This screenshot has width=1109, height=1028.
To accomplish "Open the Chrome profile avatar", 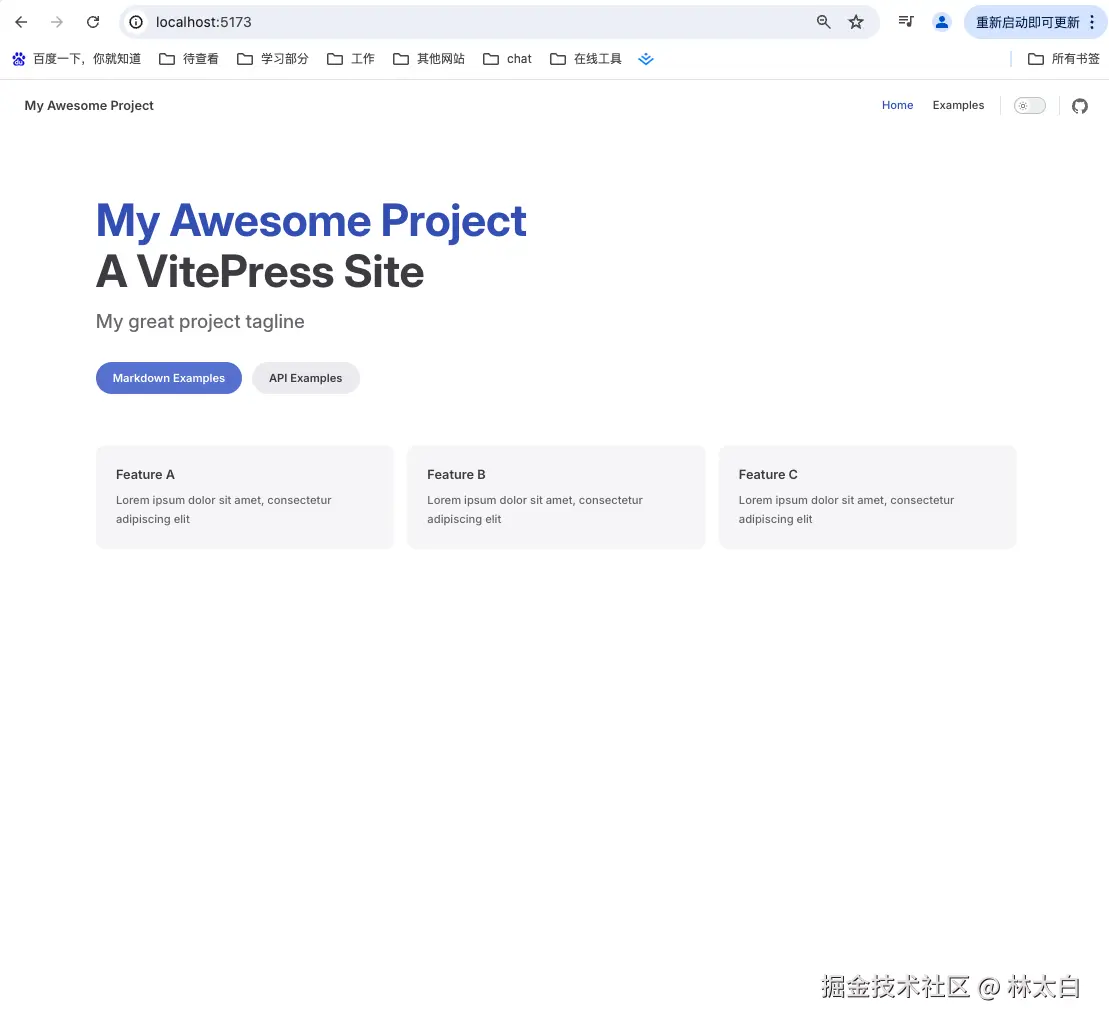I will pos(941,22).
